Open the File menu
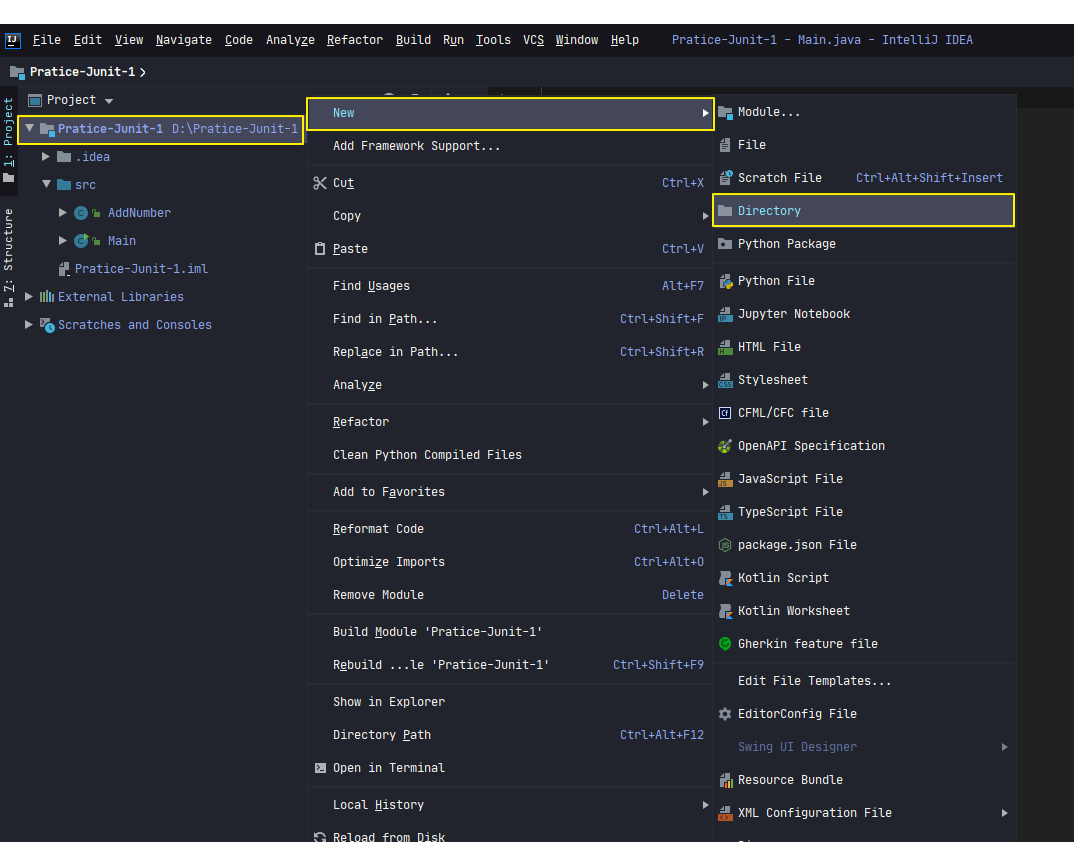The image size is (1074, 842). 47,40
